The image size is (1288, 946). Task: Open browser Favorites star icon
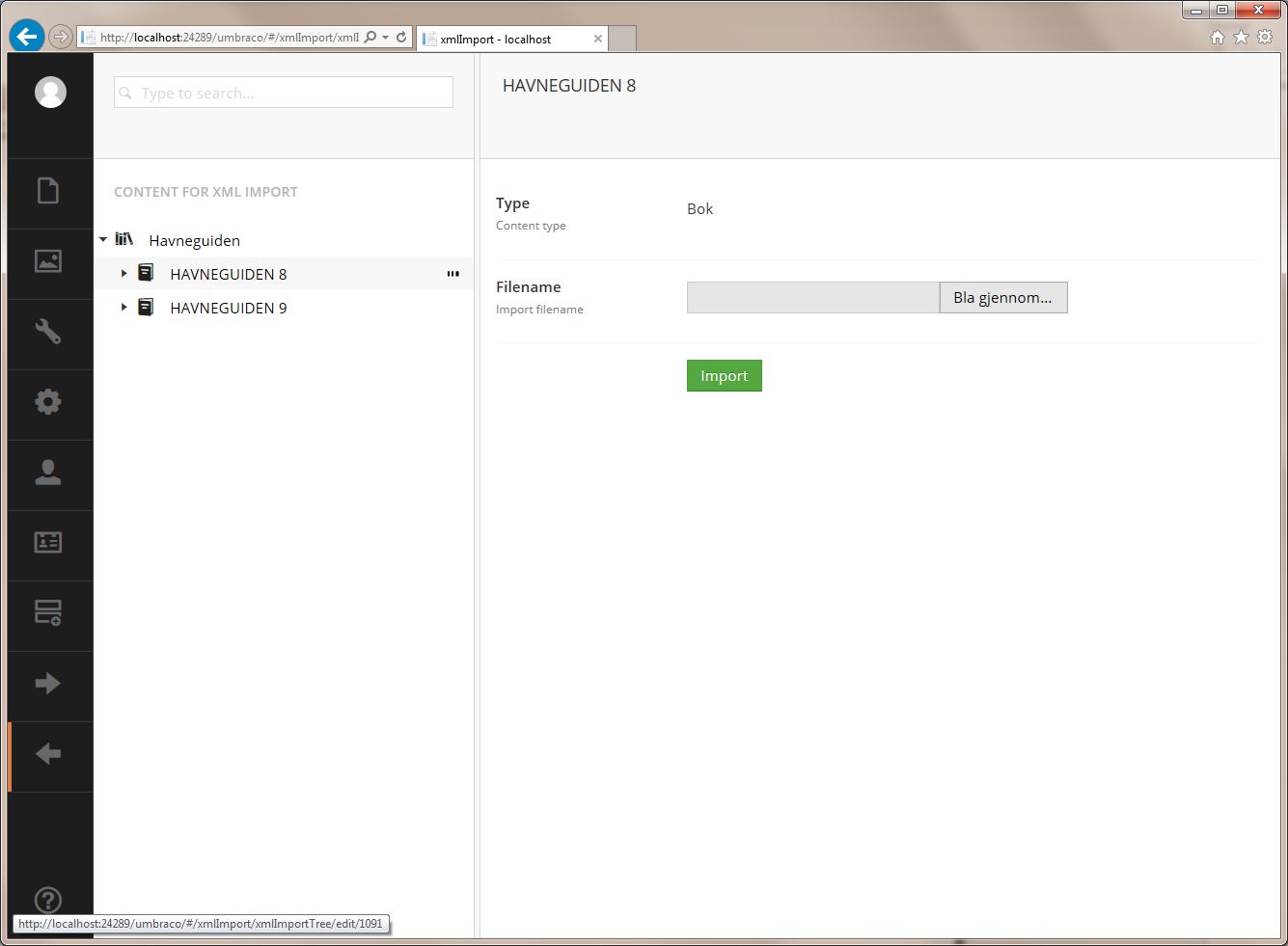tap(1241, 37)
